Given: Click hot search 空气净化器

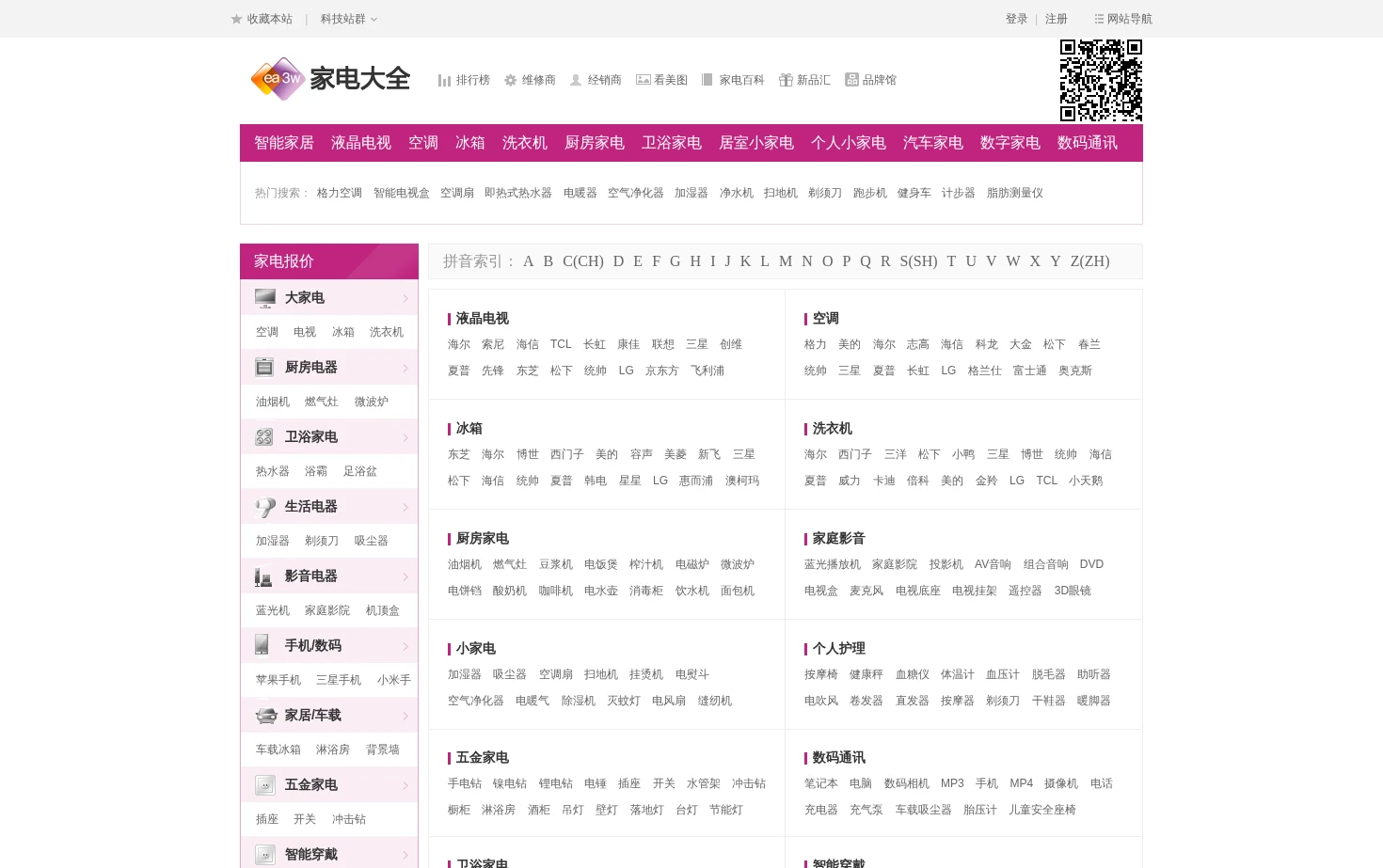Looking at the screenshot, I should (x=636, y=193).
